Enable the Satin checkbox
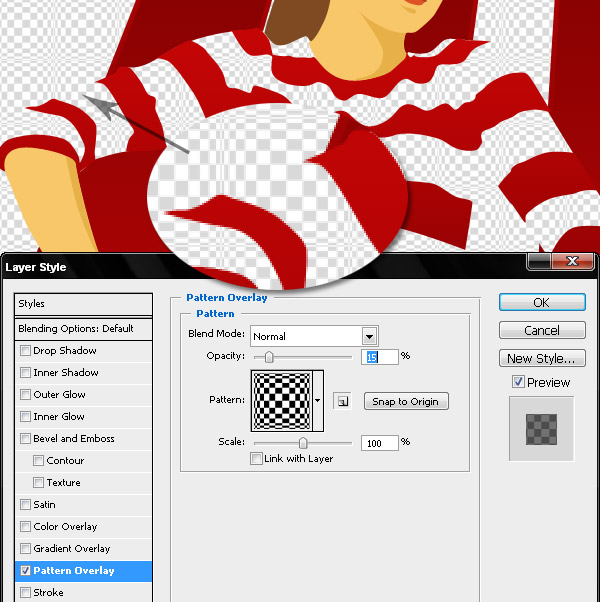This screenshot has width=600, height=602. coord(25,504)
